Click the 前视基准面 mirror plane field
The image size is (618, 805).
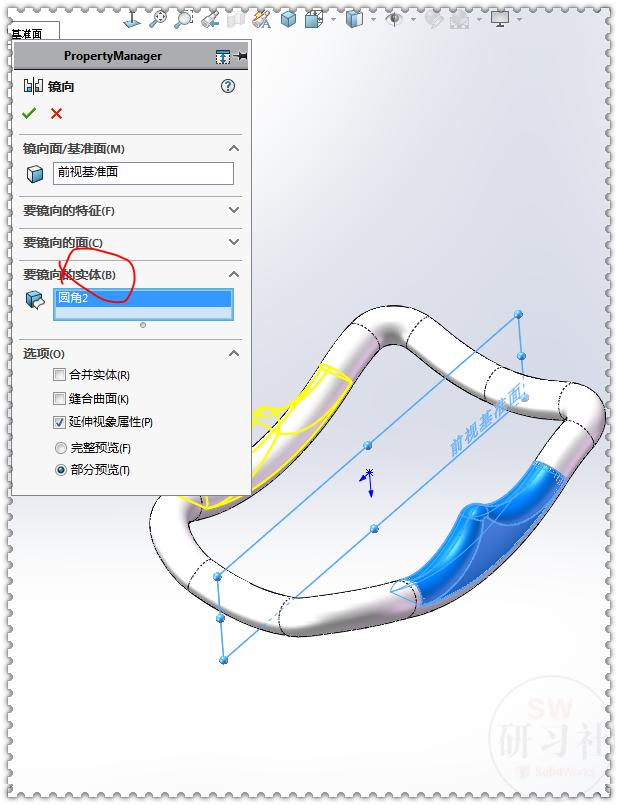[x=143, y=173]
